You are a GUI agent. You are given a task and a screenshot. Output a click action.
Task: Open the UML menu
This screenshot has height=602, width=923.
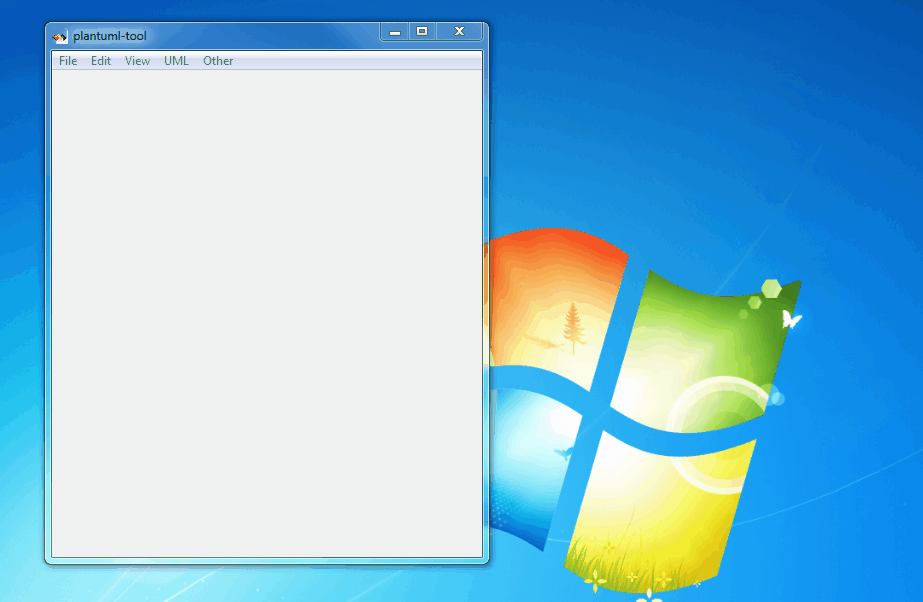click(176, 61)
